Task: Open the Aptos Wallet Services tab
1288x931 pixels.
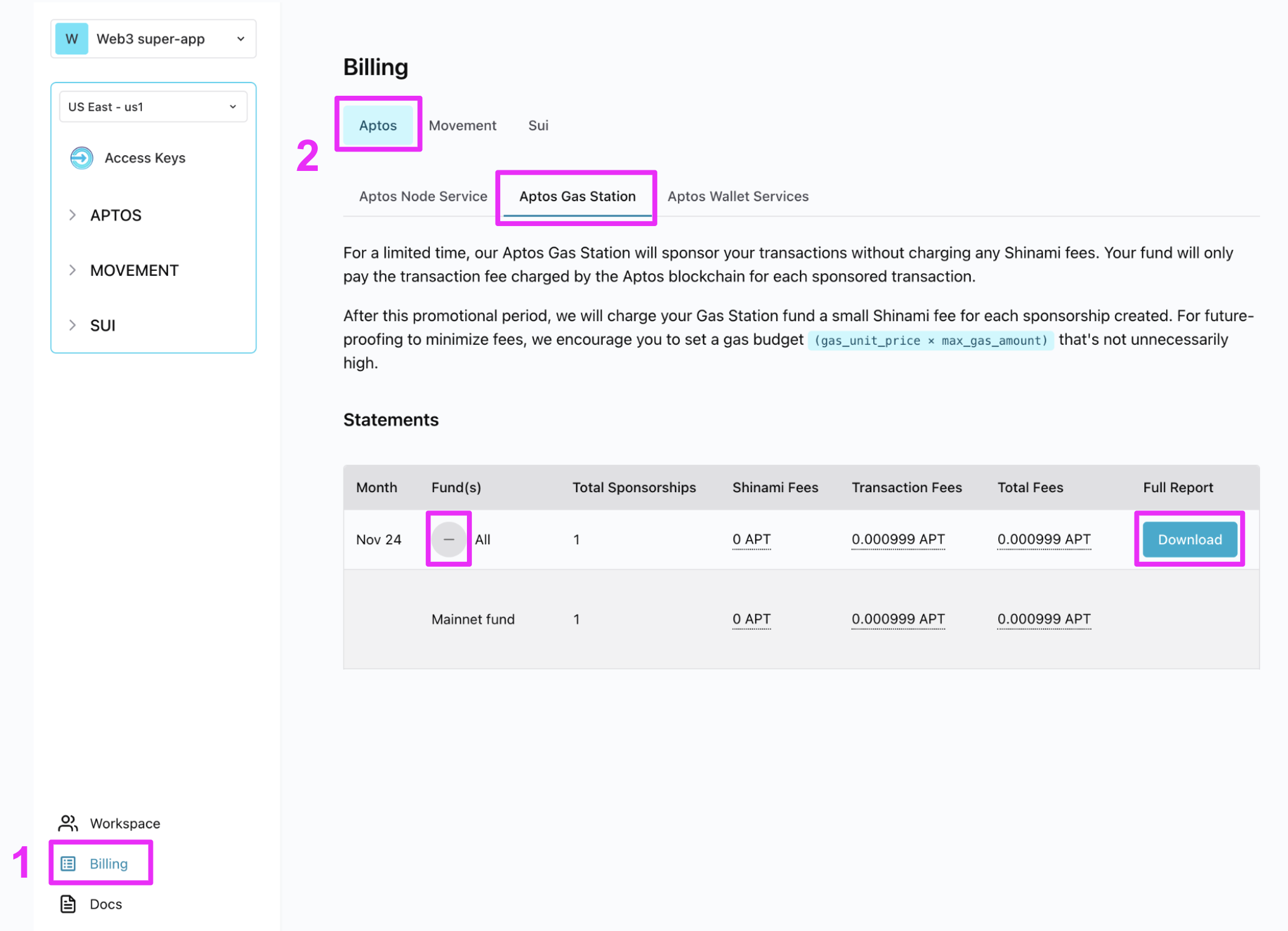Action: pos(737,196)
